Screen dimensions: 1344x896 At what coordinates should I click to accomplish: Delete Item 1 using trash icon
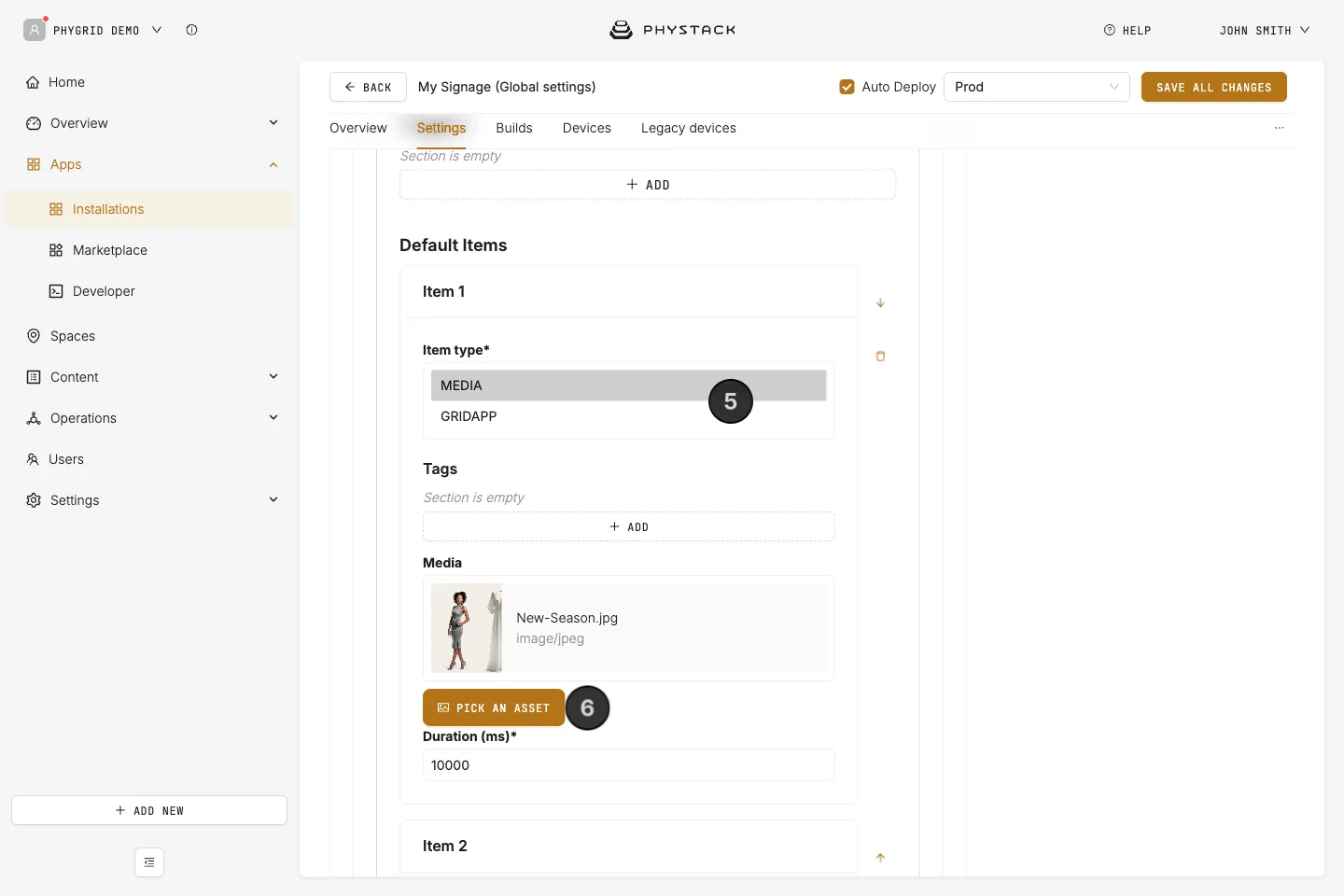880,356
